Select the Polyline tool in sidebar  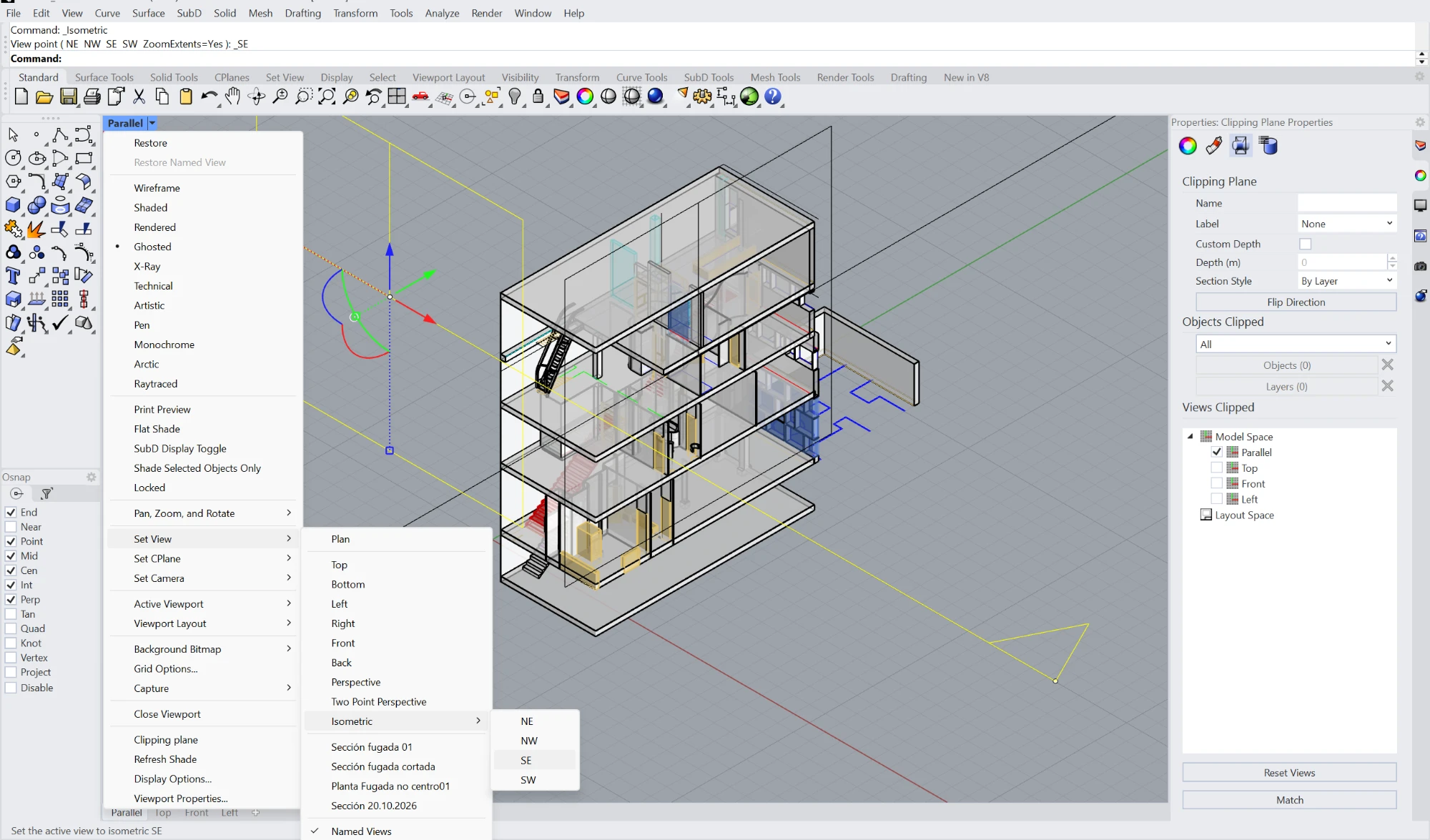coord(60,134)
